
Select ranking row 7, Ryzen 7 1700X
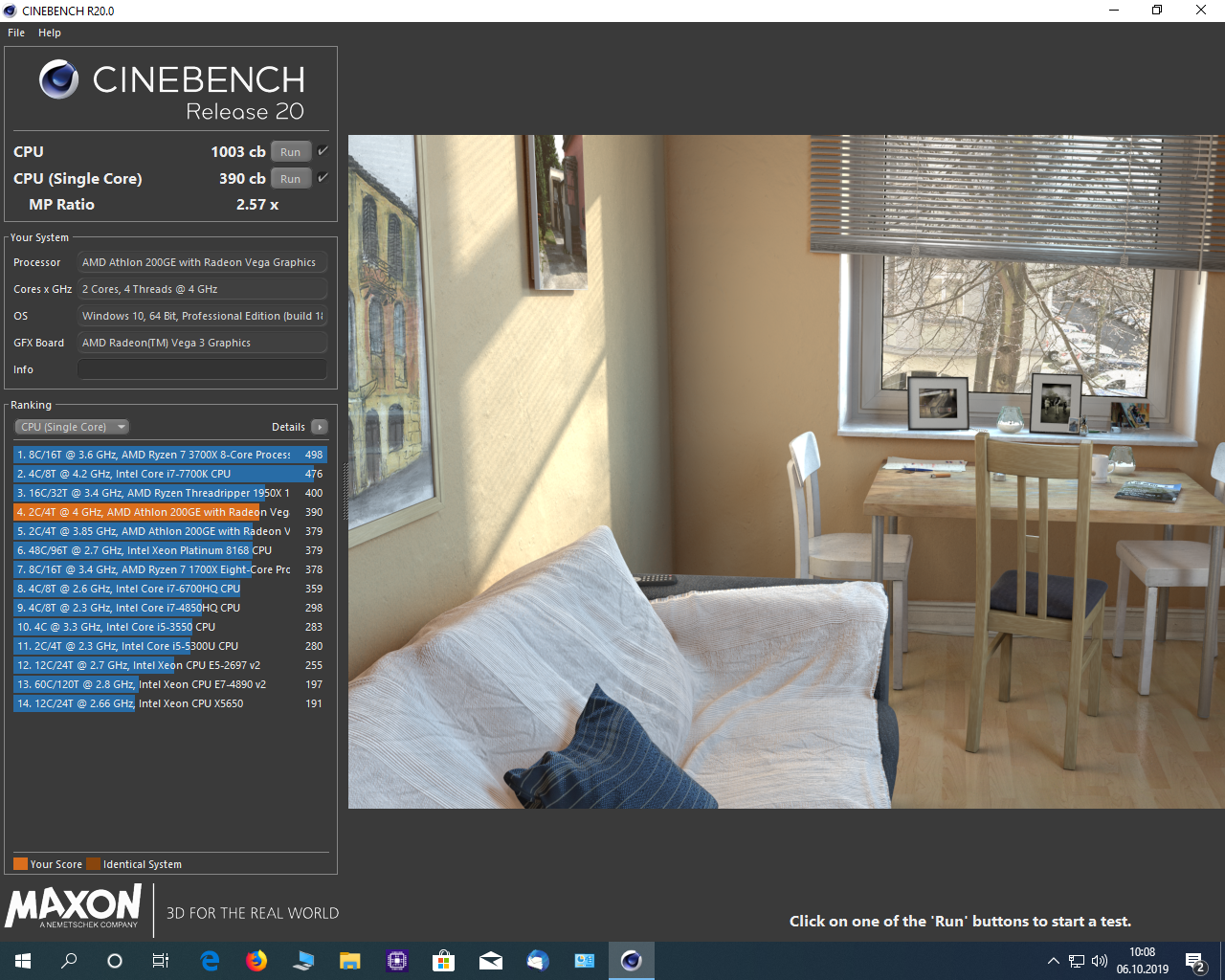pyautogui.click(x=170, y=569)
